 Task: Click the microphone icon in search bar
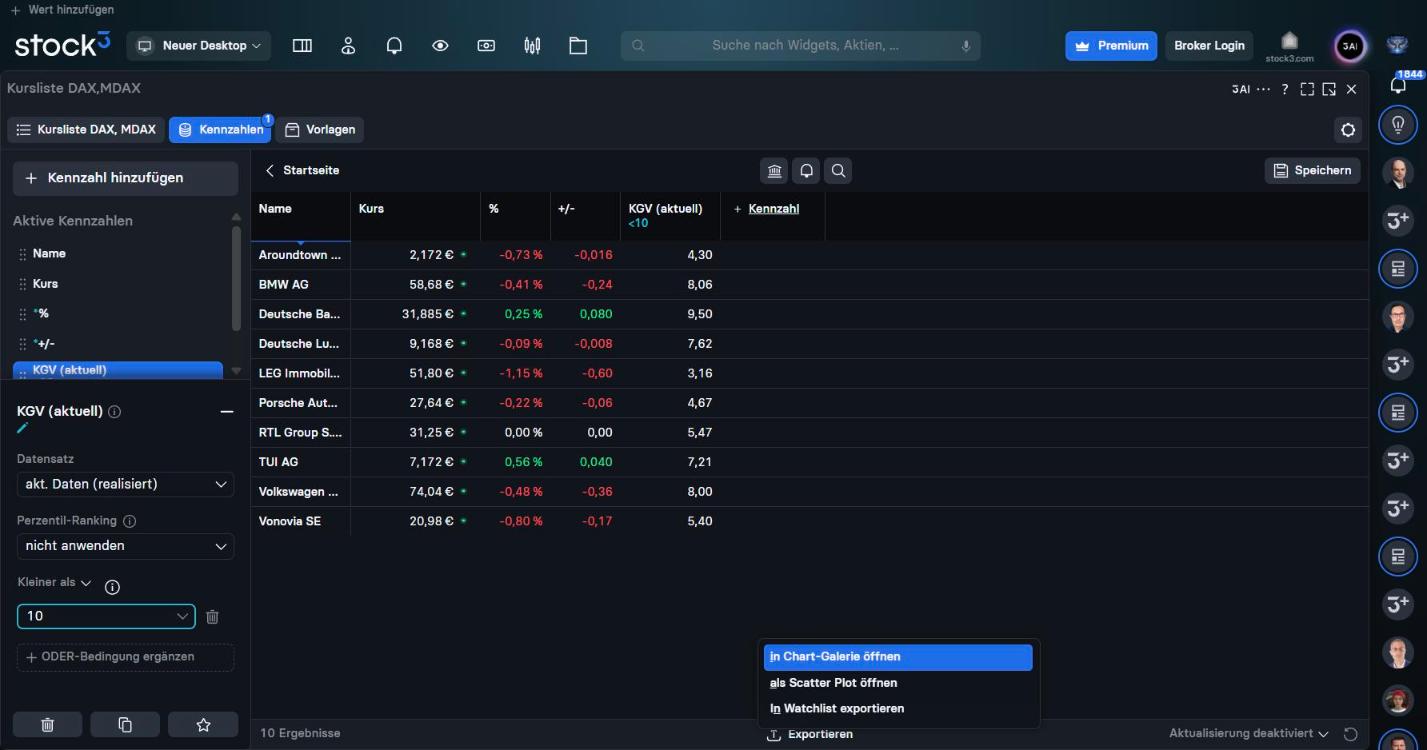pos(966,45)
